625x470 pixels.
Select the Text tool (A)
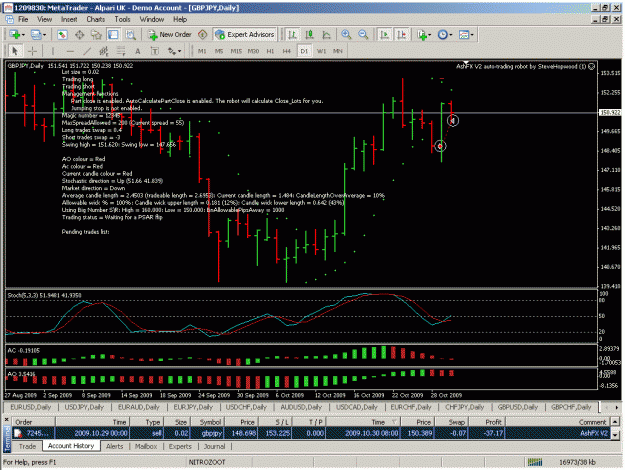point(138,51)
